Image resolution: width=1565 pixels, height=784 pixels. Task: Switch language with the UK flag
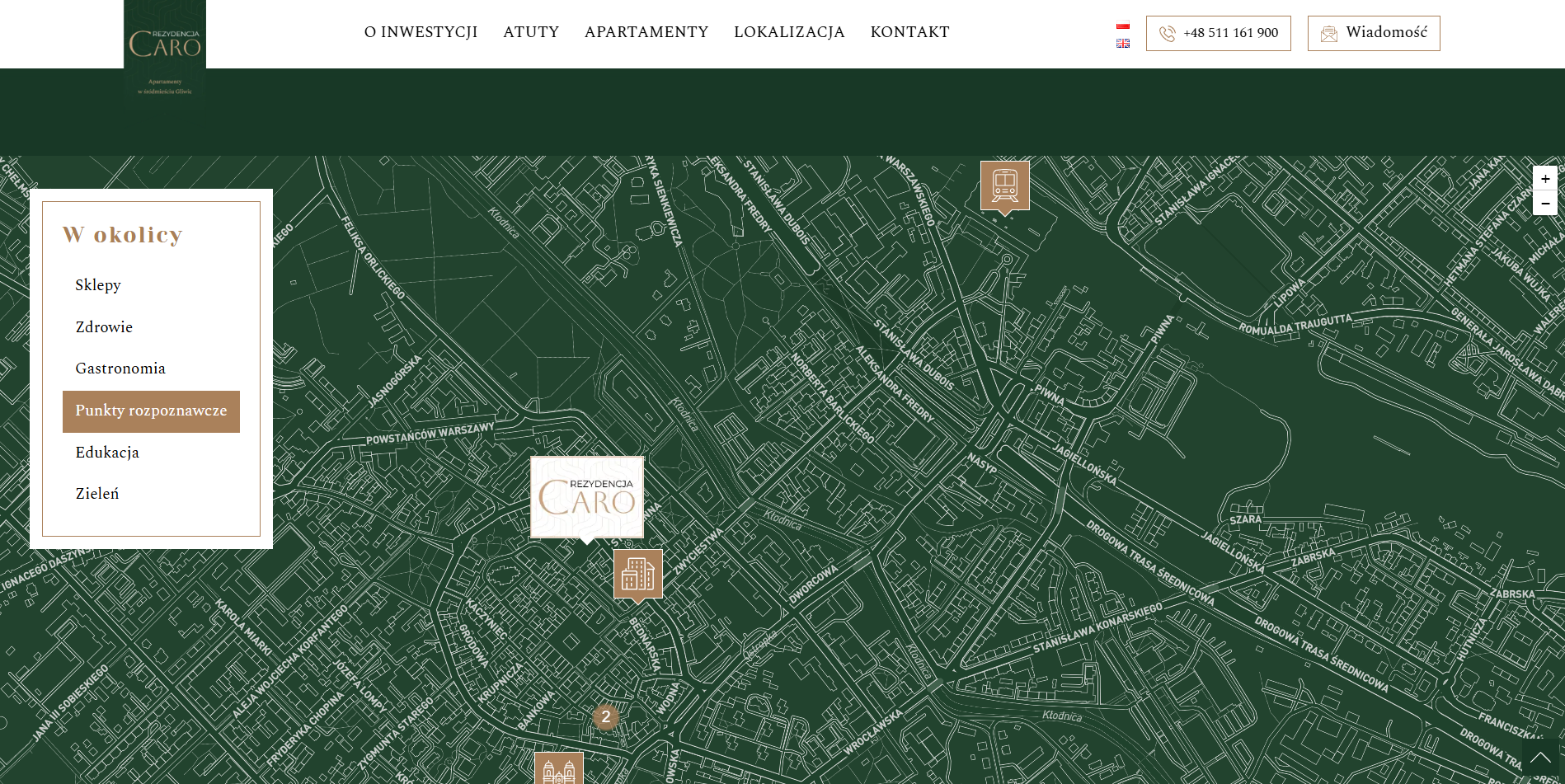coord(1123,43)
